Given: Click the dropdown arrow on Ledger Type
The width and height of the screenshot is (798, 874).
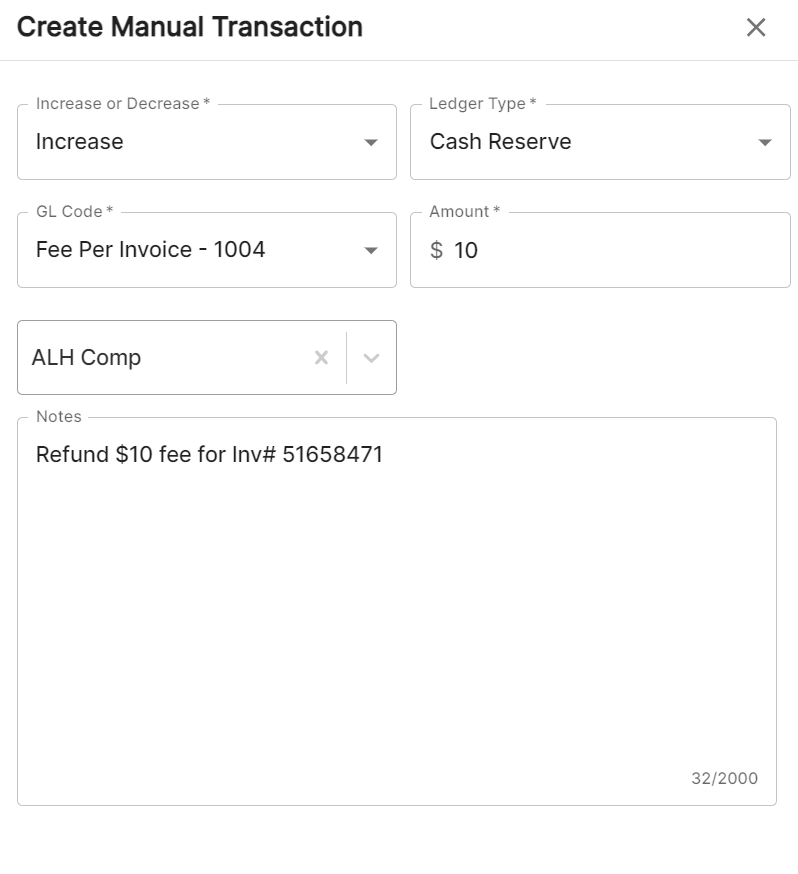Looking at the screenshot, I should point(765,141).
